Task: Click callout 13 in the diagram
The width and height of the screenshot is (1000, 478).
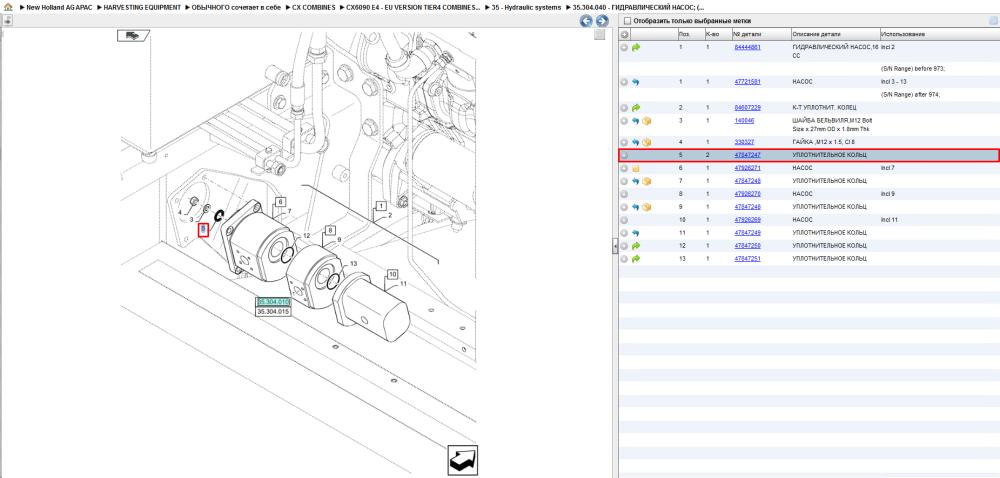Action: coord(353,264)
